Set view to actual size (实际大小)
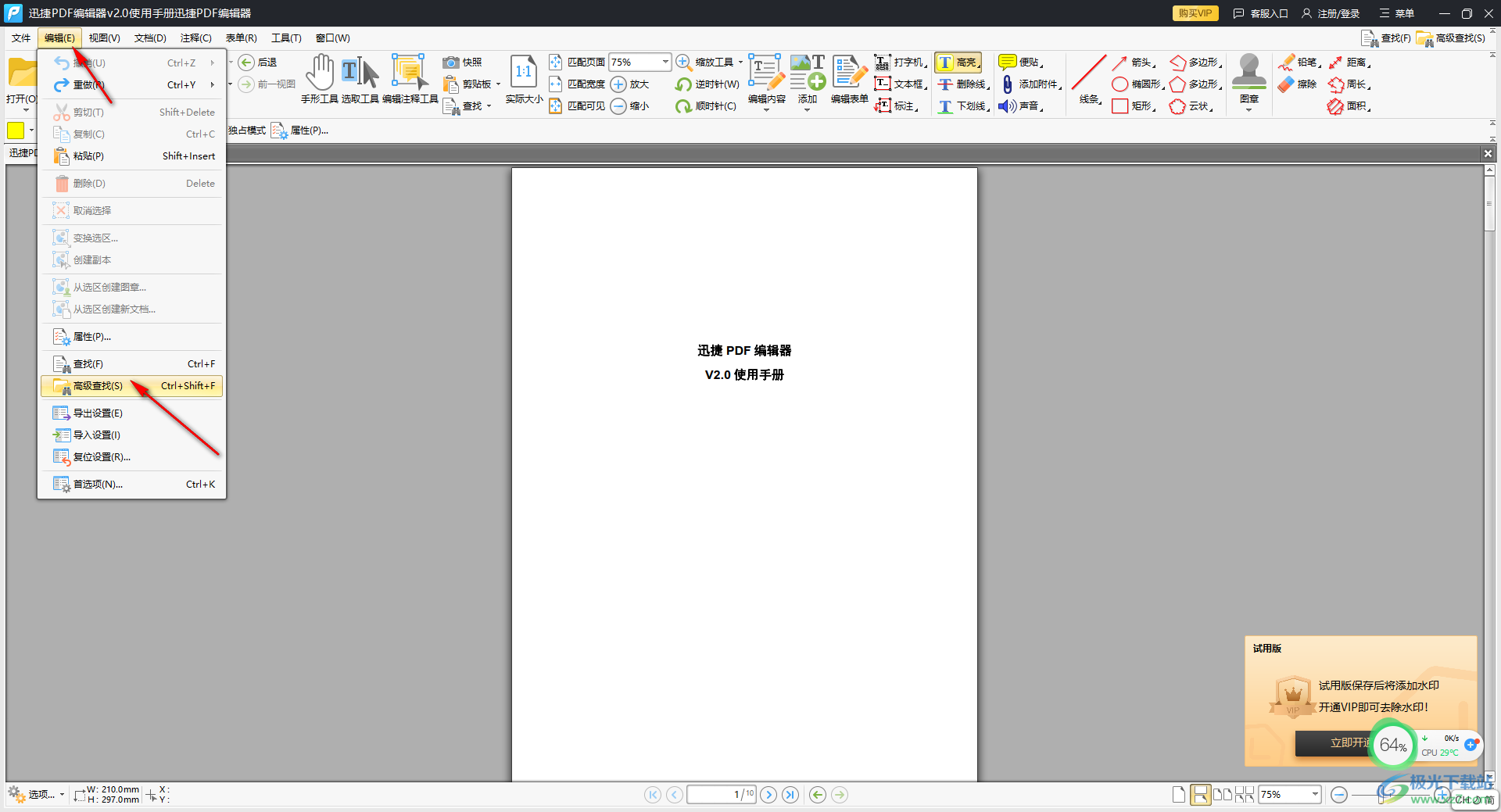Image resolution: width=1501 pixels, height=812 pixels. coord(524,79)
